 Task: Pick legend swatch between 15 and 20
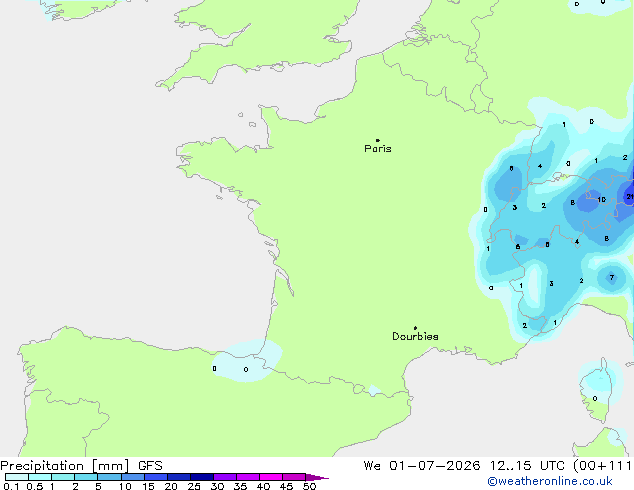coord(156,477)
